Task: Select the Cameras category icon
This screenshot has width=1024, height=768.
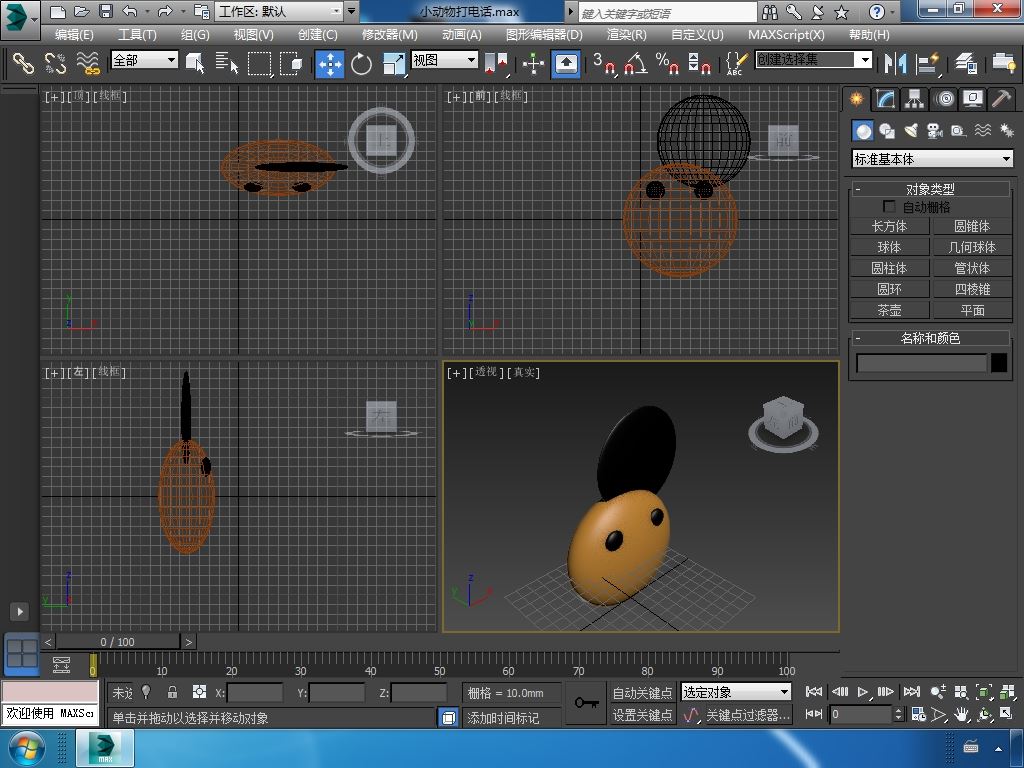Action: tap(935, 131)
